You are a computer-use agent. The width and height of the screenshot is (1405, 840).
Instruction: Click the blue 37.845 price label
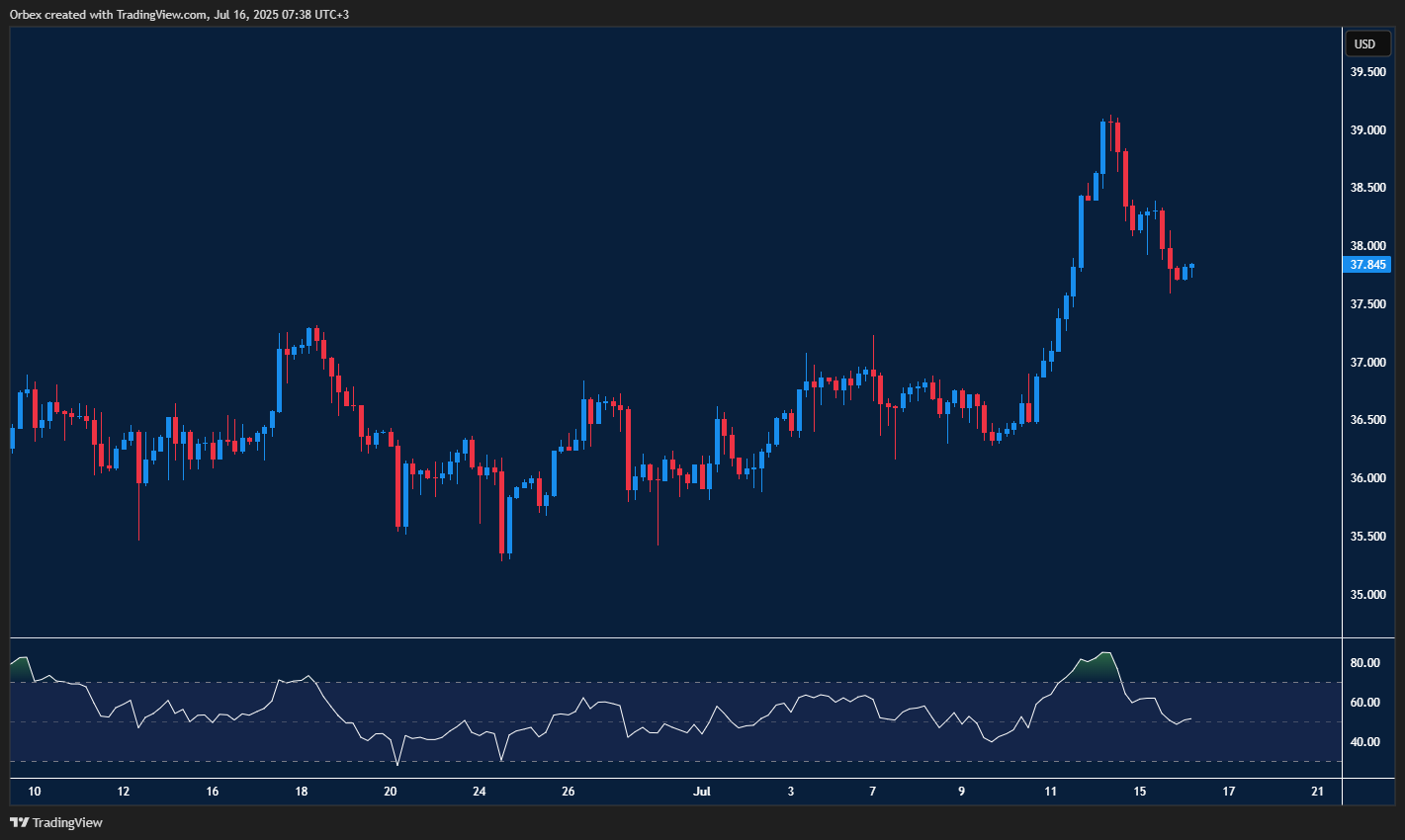coord(1367,264)
